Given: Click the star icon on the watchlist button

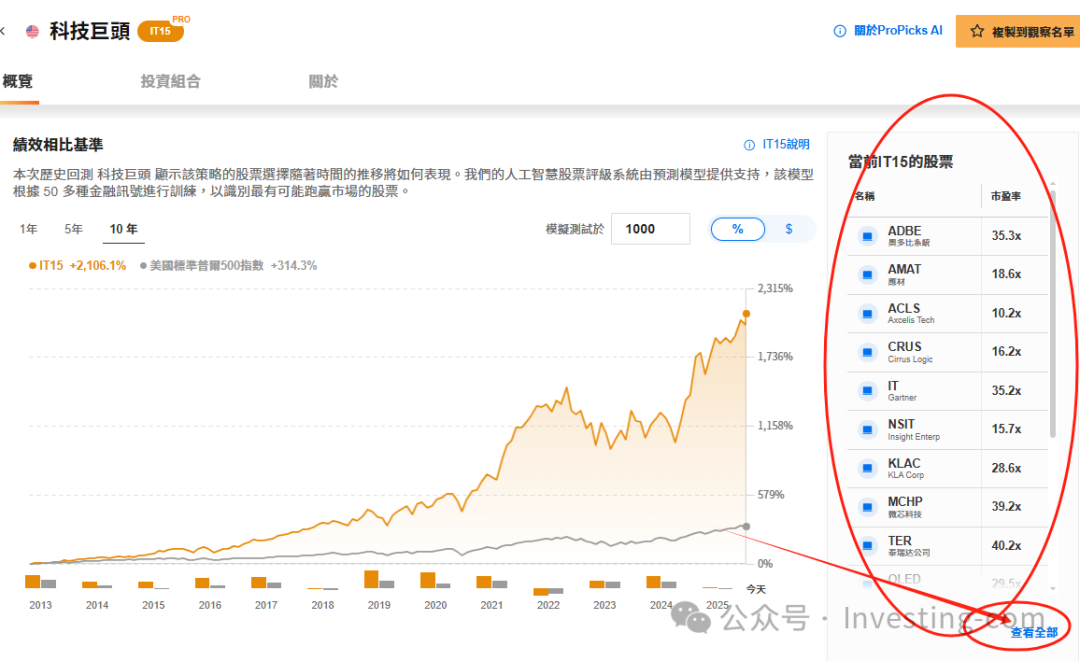Looking at the screenshot, I should [x=977, y=32].
